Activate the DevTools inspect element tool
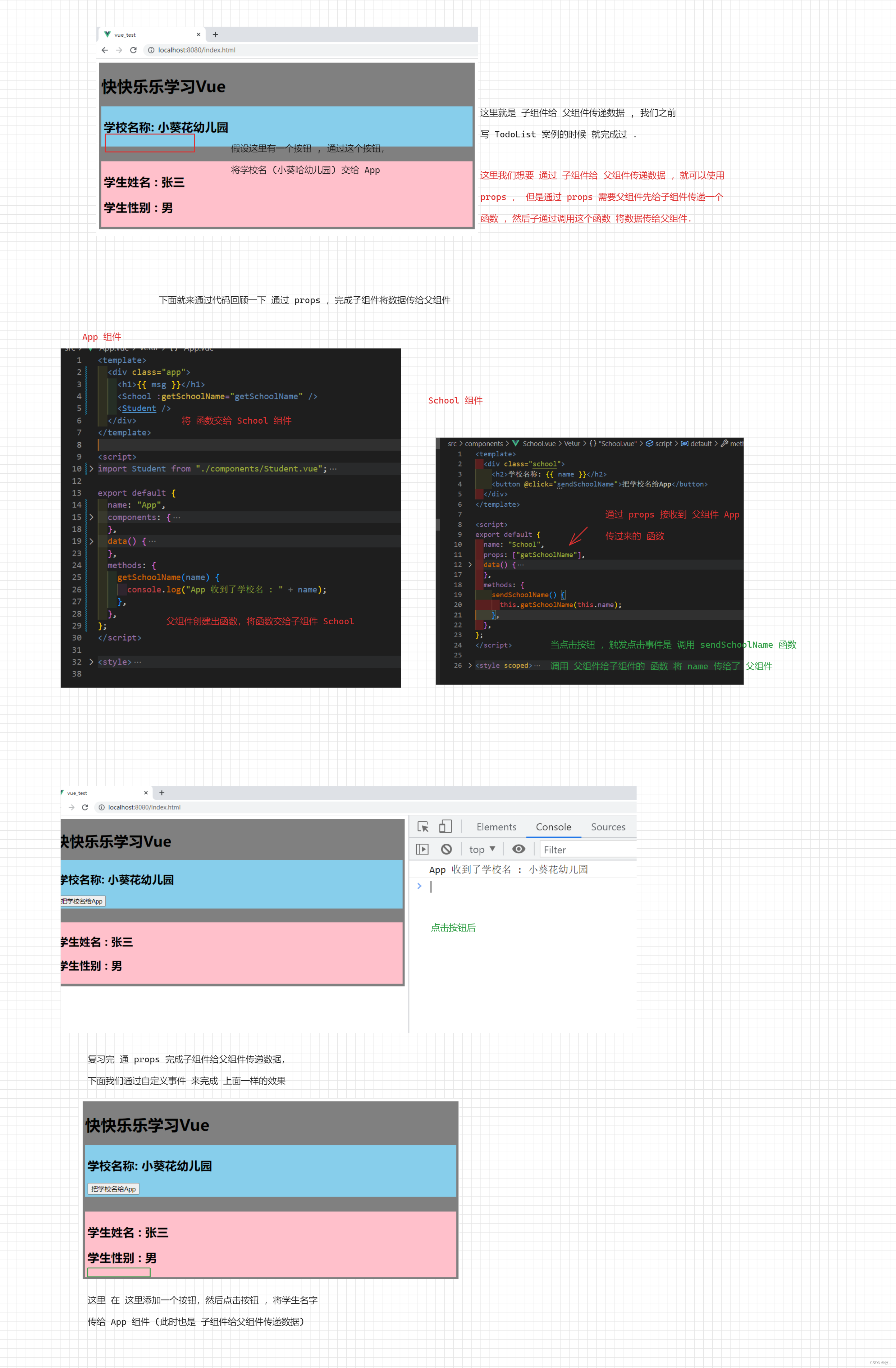This screenshot has width=896, height=1368. [423, 826]
